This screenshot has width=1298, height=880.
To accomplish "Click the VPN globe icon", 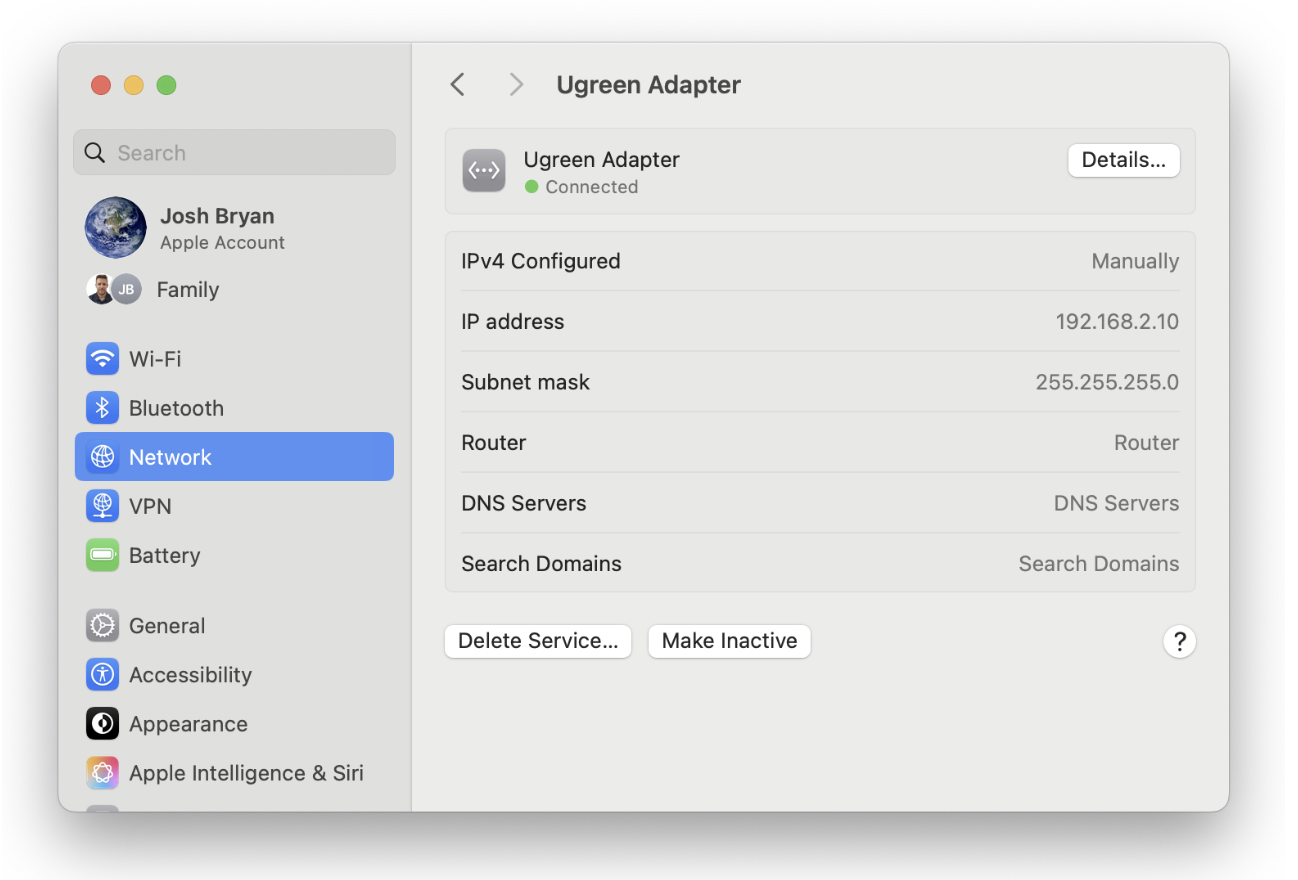I will (x=102, y=506).
